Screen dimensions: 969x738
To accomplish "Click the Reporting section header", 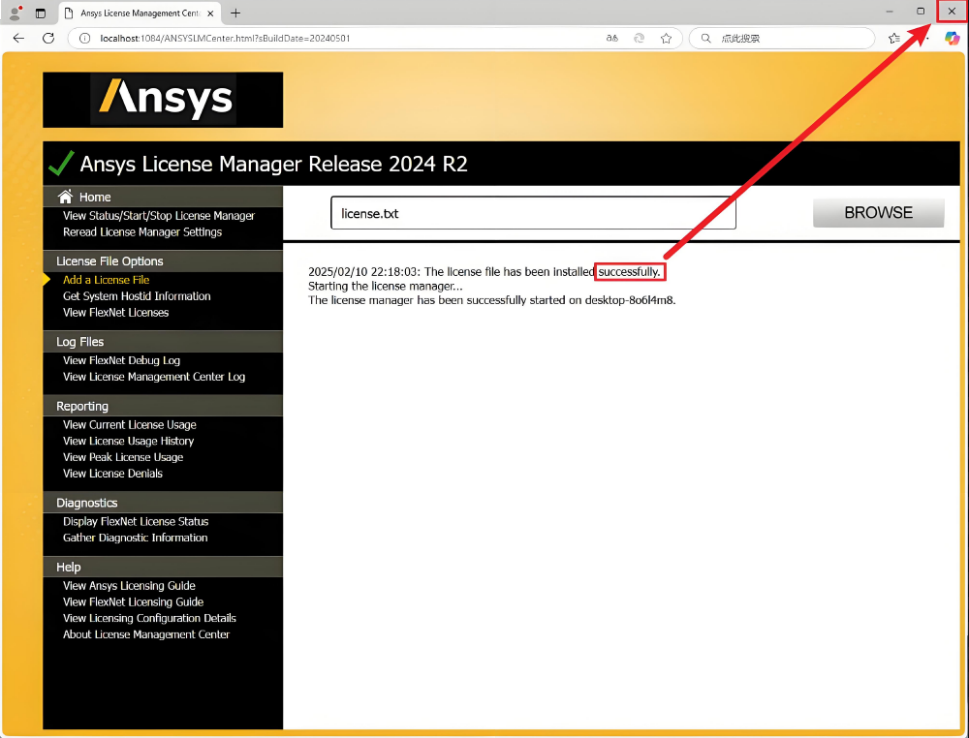I will point(163,406).
